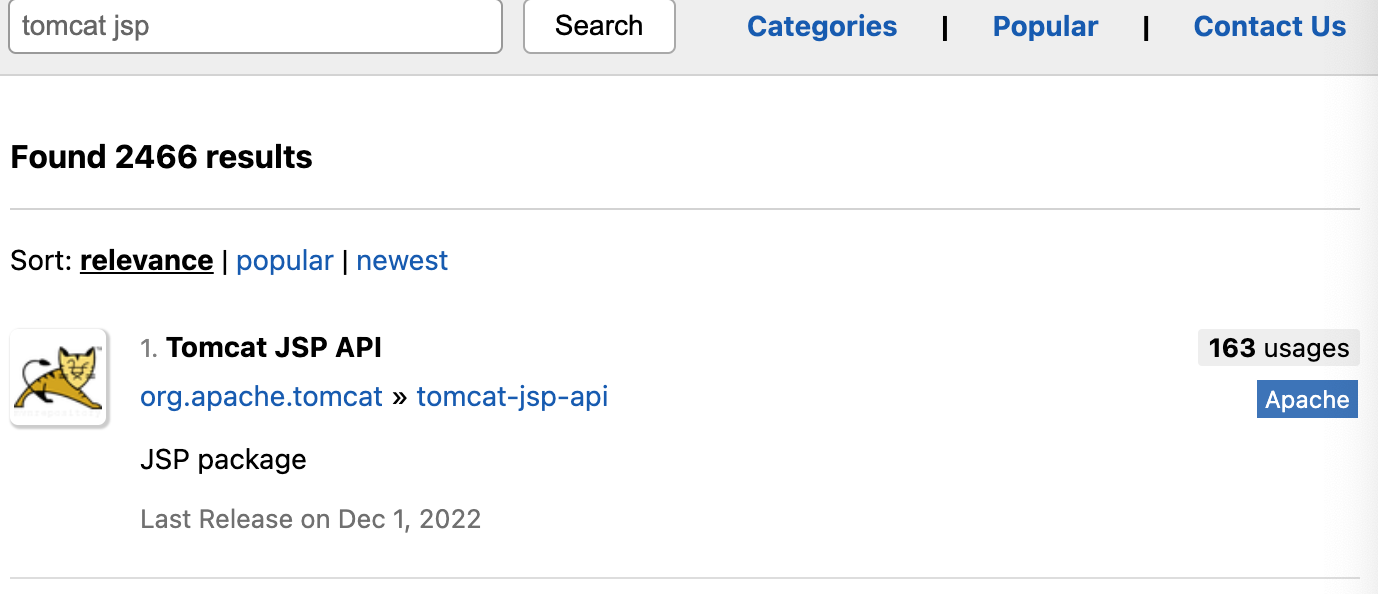
Task: Click the 'JSP package' description text
Action: tap(223, 459)
